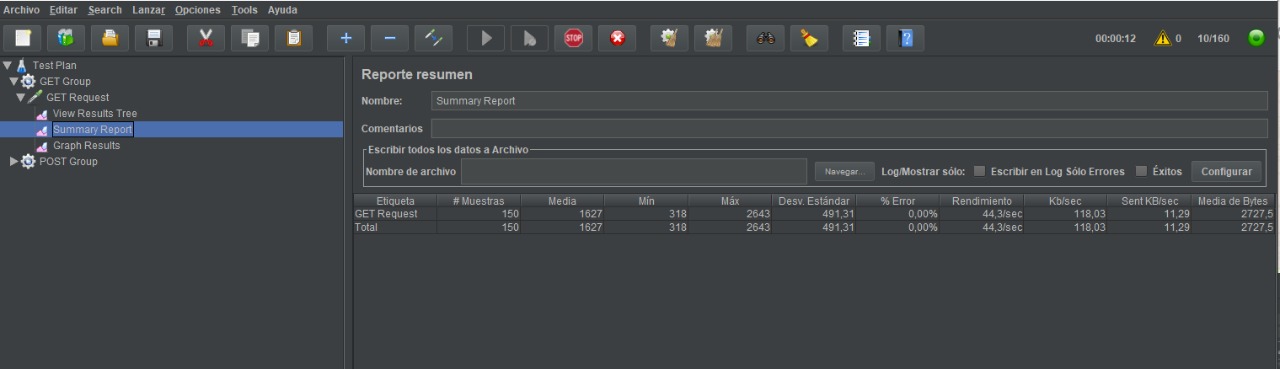Open the Tools menu
Viewport: 1280px width, 369px height.
pos(244,9)
